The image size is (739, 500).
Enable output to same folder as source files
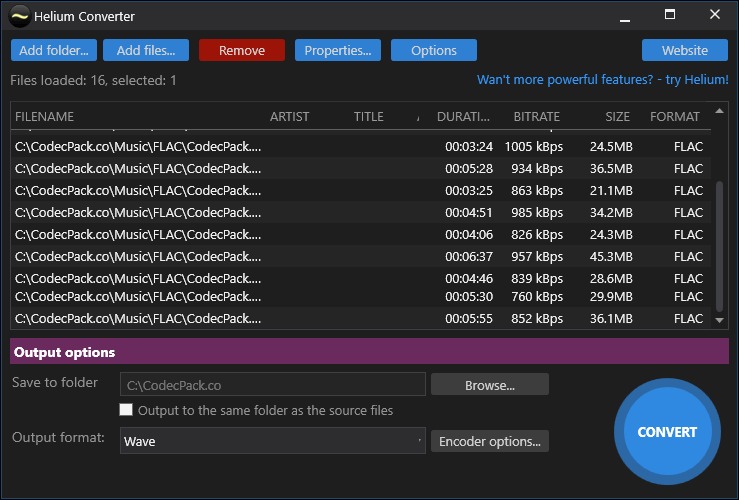(x=126, y=410)
